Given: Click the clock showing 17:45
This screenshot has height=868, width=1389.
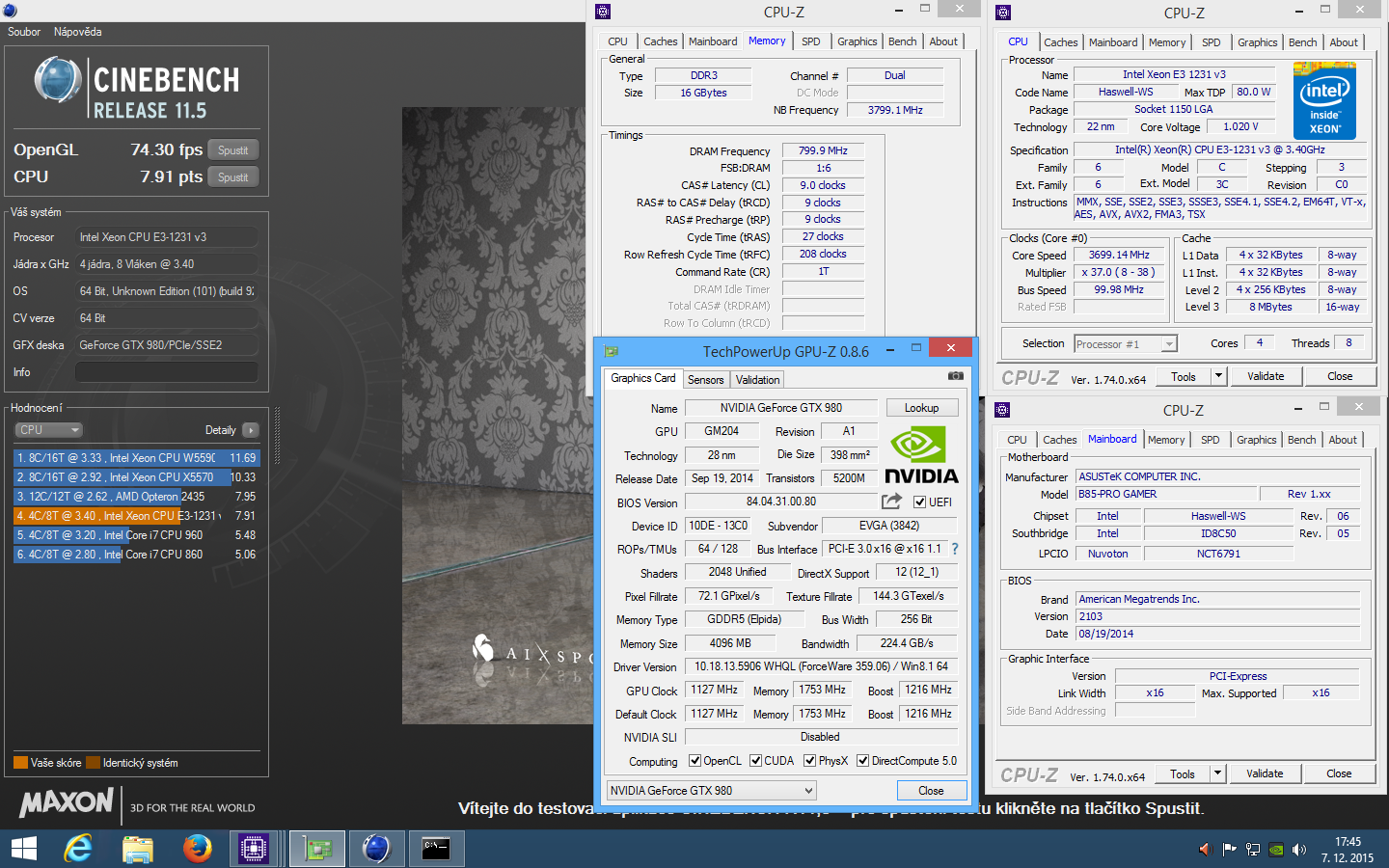Looking at the screenshot, I should pyautogui.click(x=1348, y=842).
